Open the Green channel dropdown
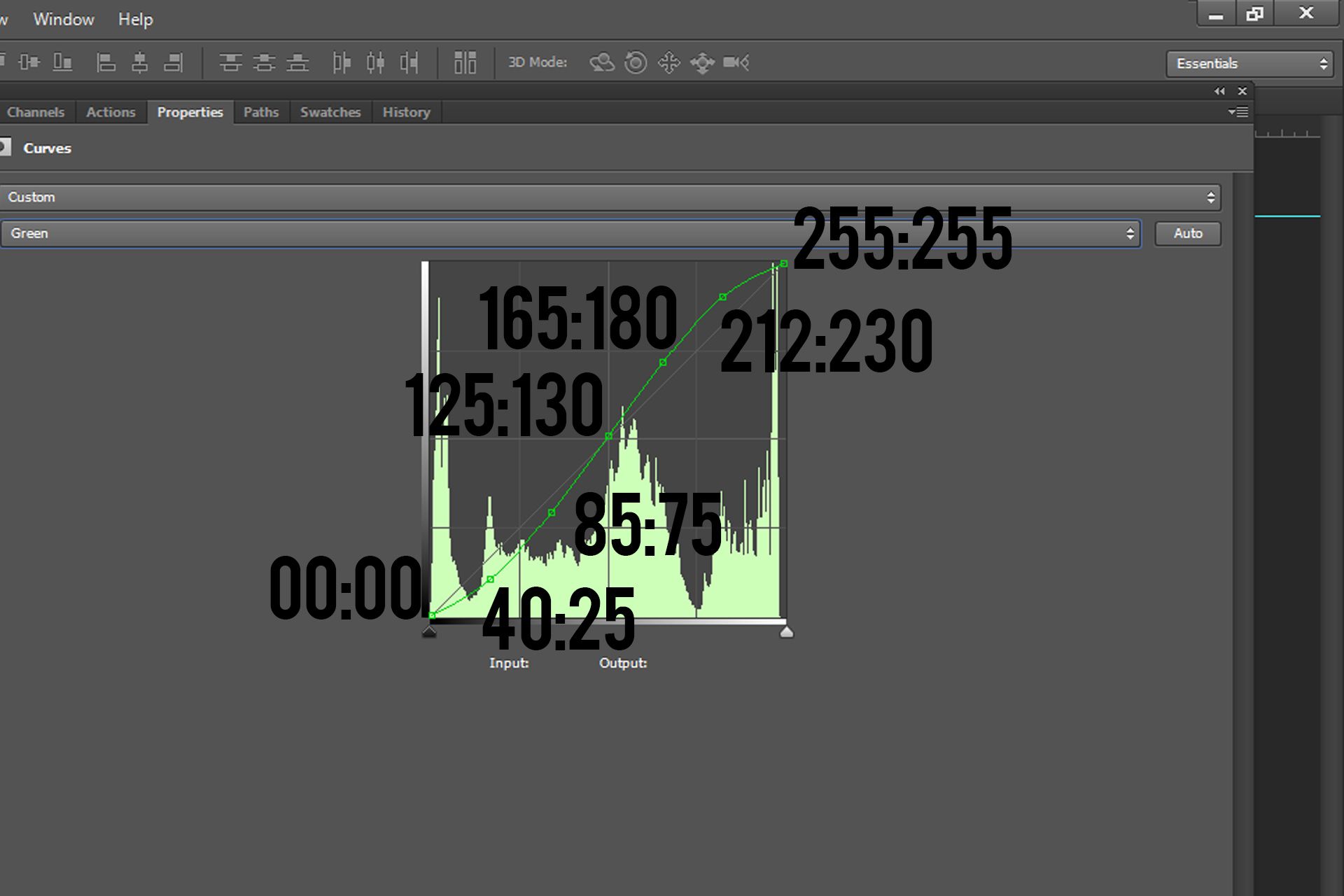Screen dimensions: 1344x896 (570, 234)
